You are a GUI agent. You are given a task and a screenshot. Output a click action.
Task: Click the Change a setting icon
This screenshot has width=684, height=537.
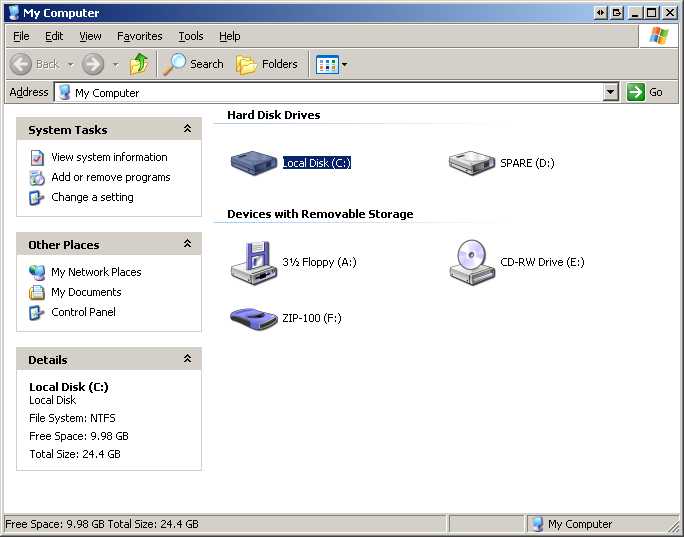(x=37, y=198)
